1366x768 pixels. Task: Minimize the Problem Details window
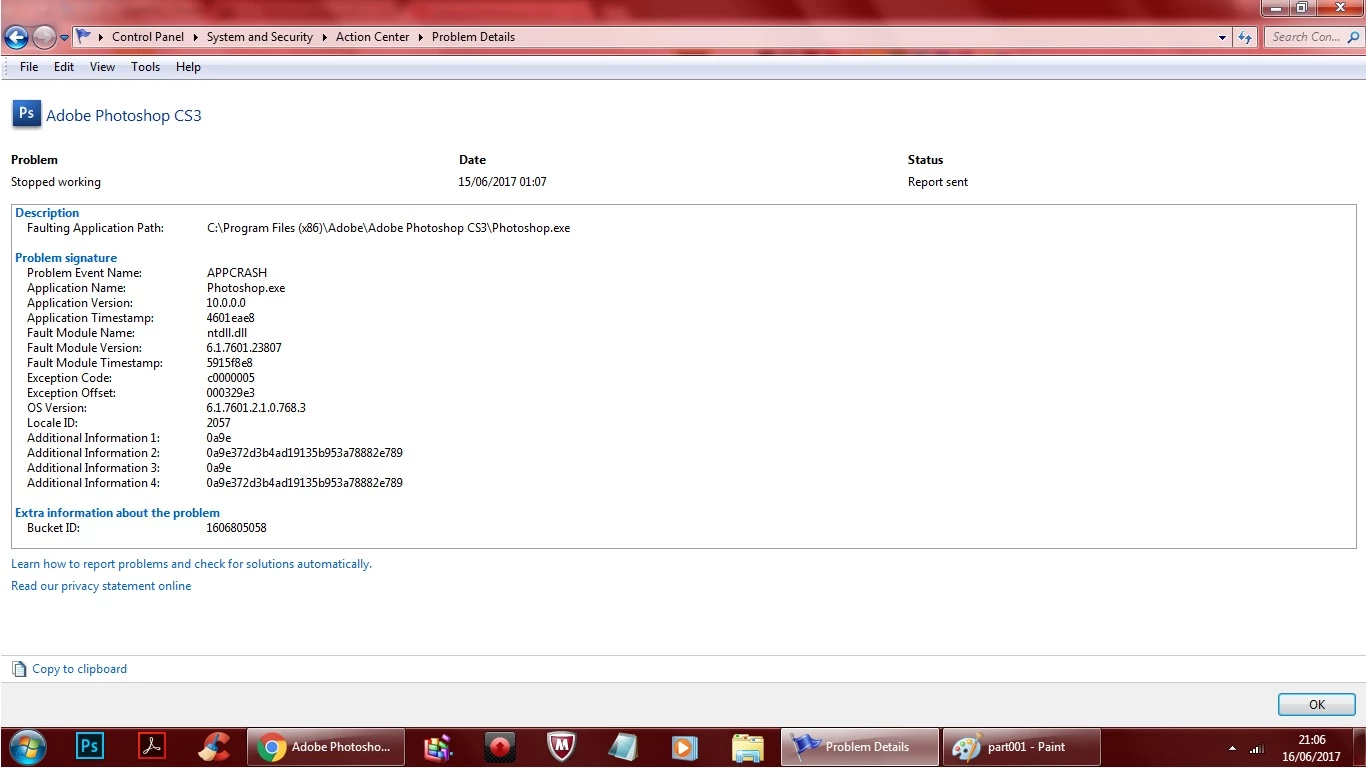(1276, 8)
